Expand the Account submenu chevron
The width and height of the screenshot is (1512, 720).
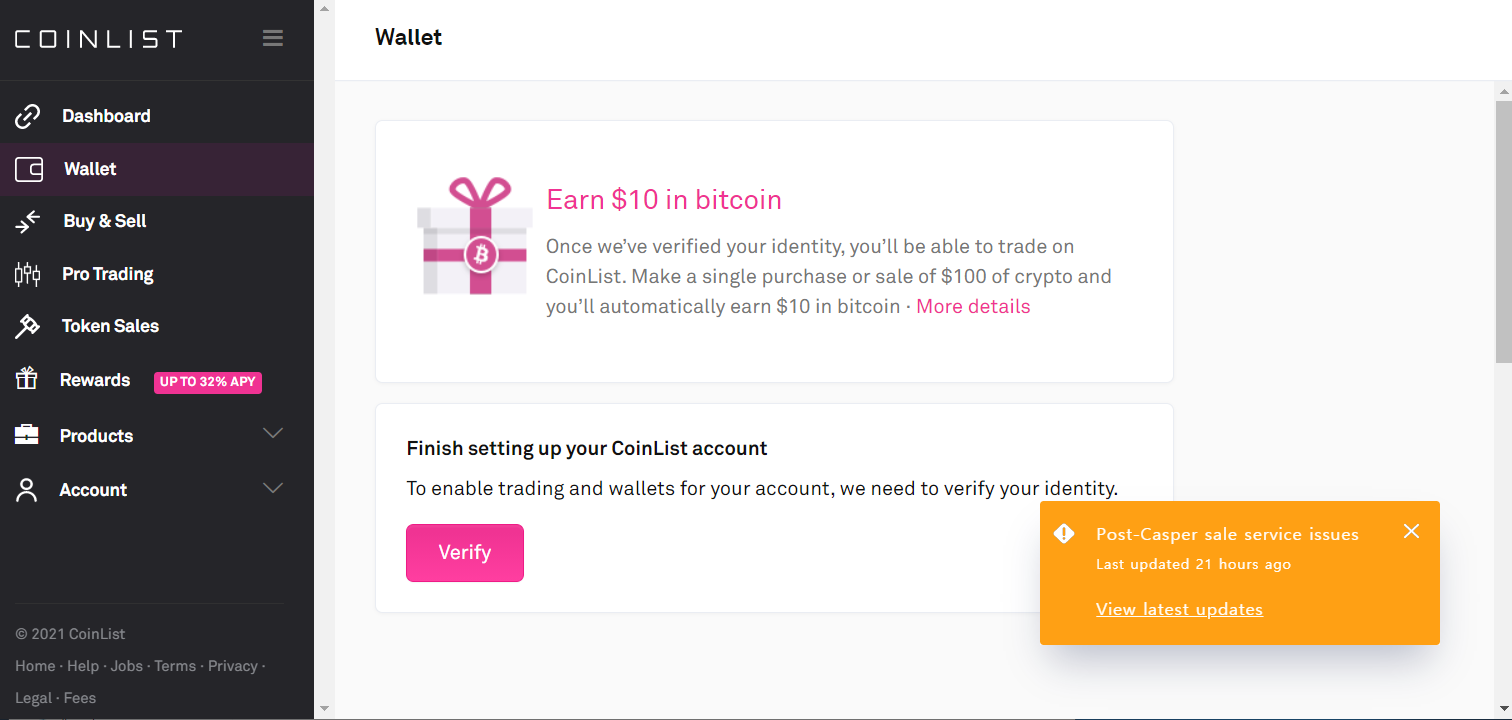coord(272,488)
